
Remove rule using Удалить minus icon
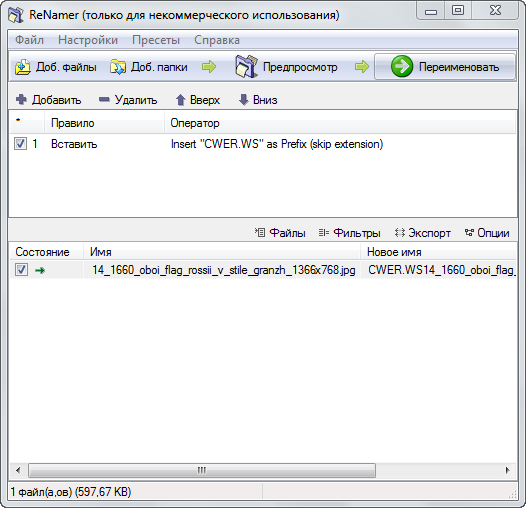(x=104, y=99)
